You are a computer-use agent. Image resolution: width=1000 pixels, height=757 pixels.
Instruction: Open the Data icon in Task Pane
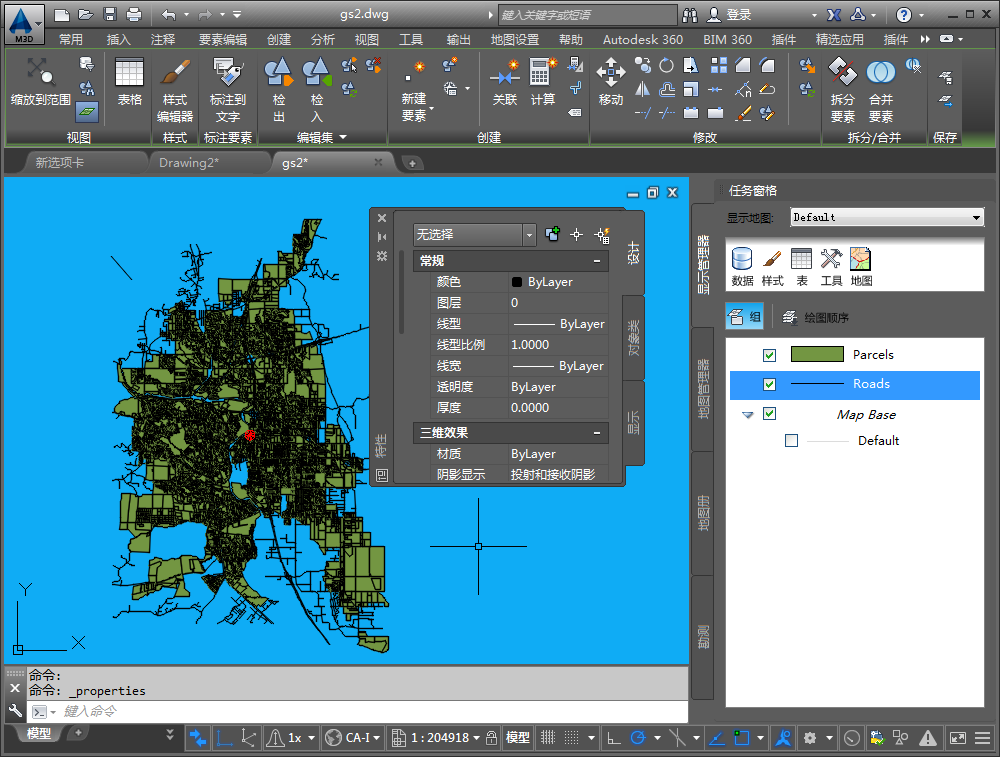742,260
